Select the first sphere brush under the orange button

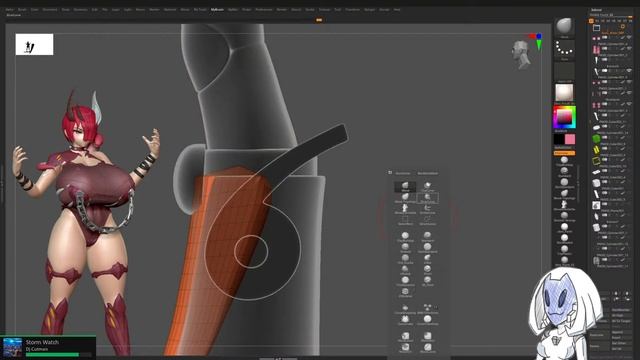click(564, 160)
